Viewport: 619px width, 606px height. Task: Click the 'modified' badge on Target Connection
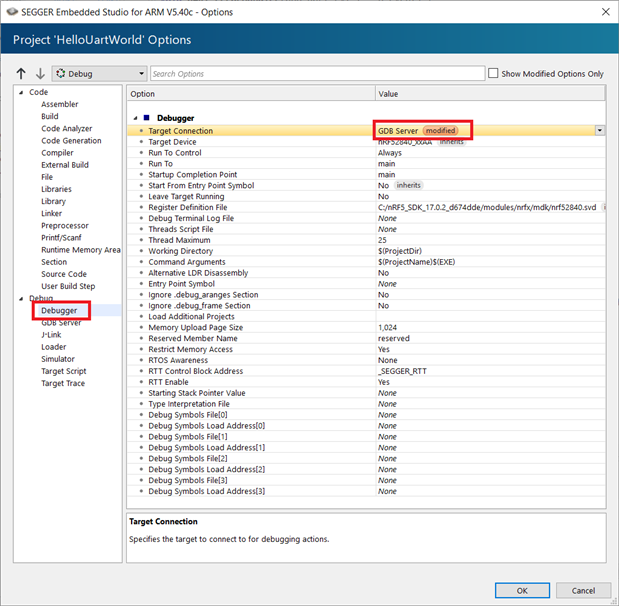[440, 131]
